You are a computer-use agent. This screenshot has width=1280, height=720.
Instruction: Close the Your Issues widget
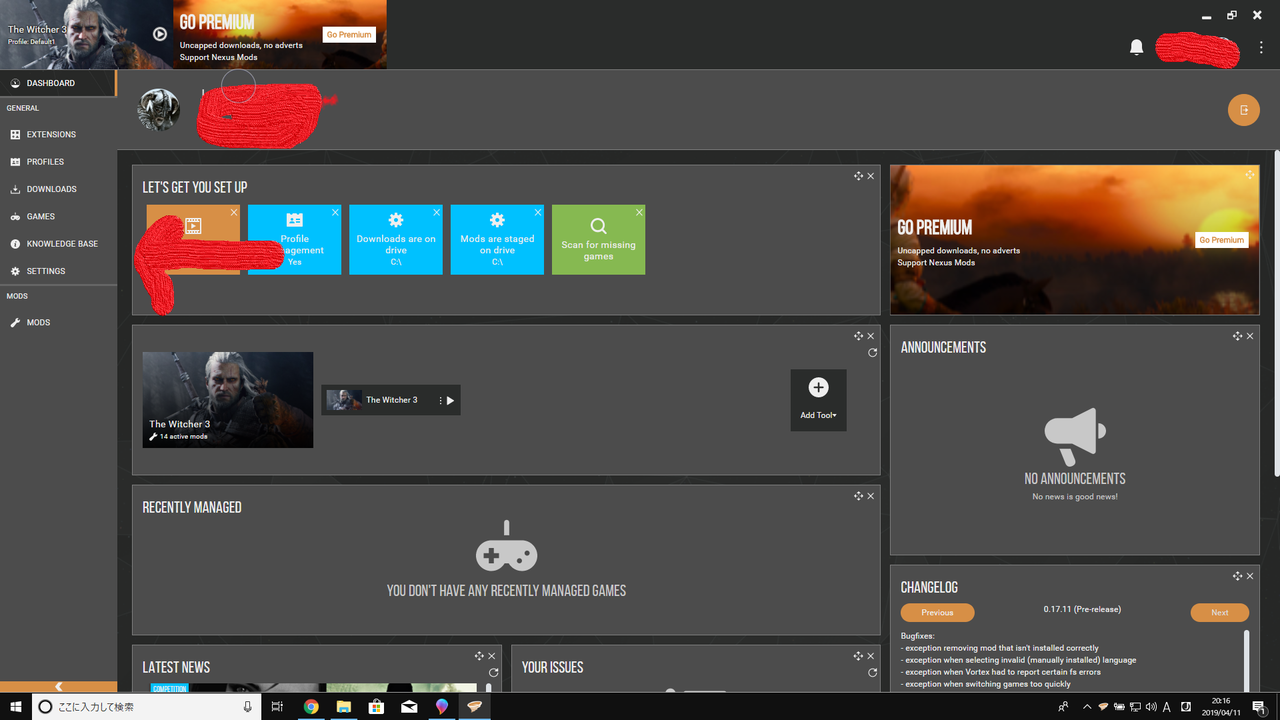[870, 656]
